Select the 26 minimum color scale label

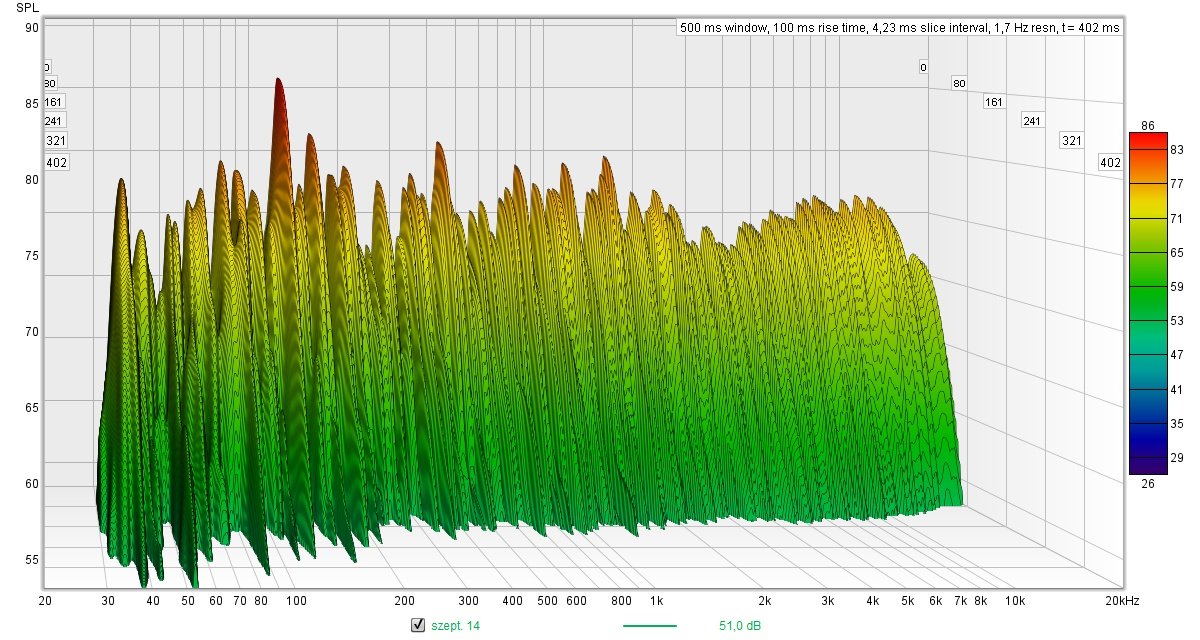pyautogui.click(x=1148, y=483)
